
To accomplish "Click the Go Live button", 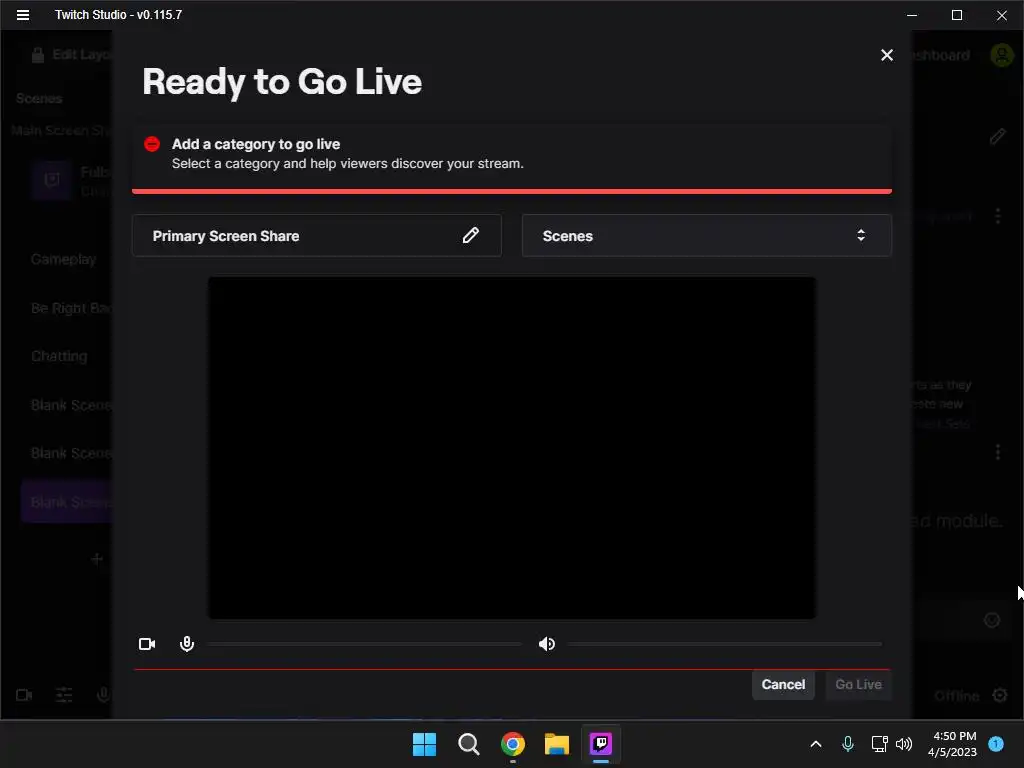I will (x=858, y=684).
